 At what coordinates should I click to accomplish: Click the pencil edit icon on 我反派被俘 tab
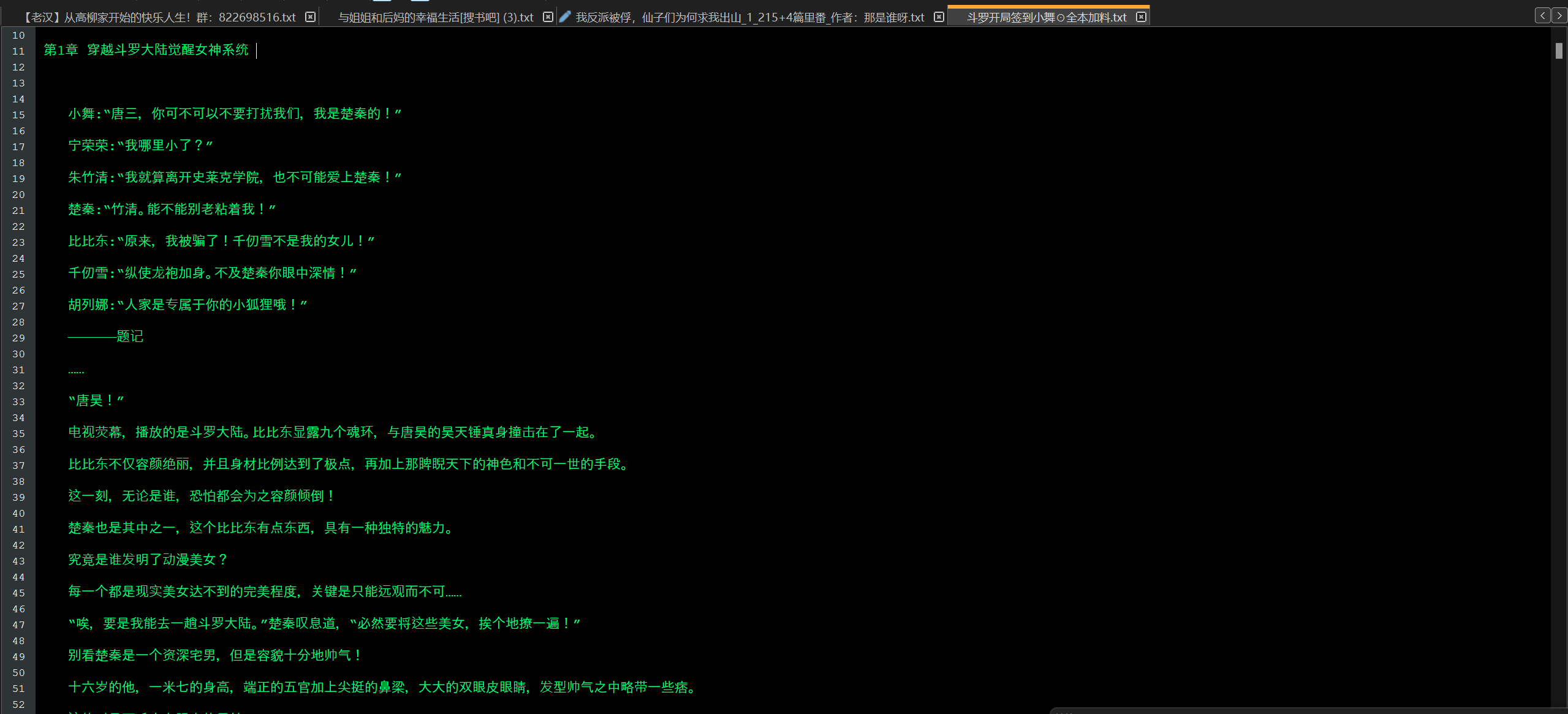[x=565, y=17]
